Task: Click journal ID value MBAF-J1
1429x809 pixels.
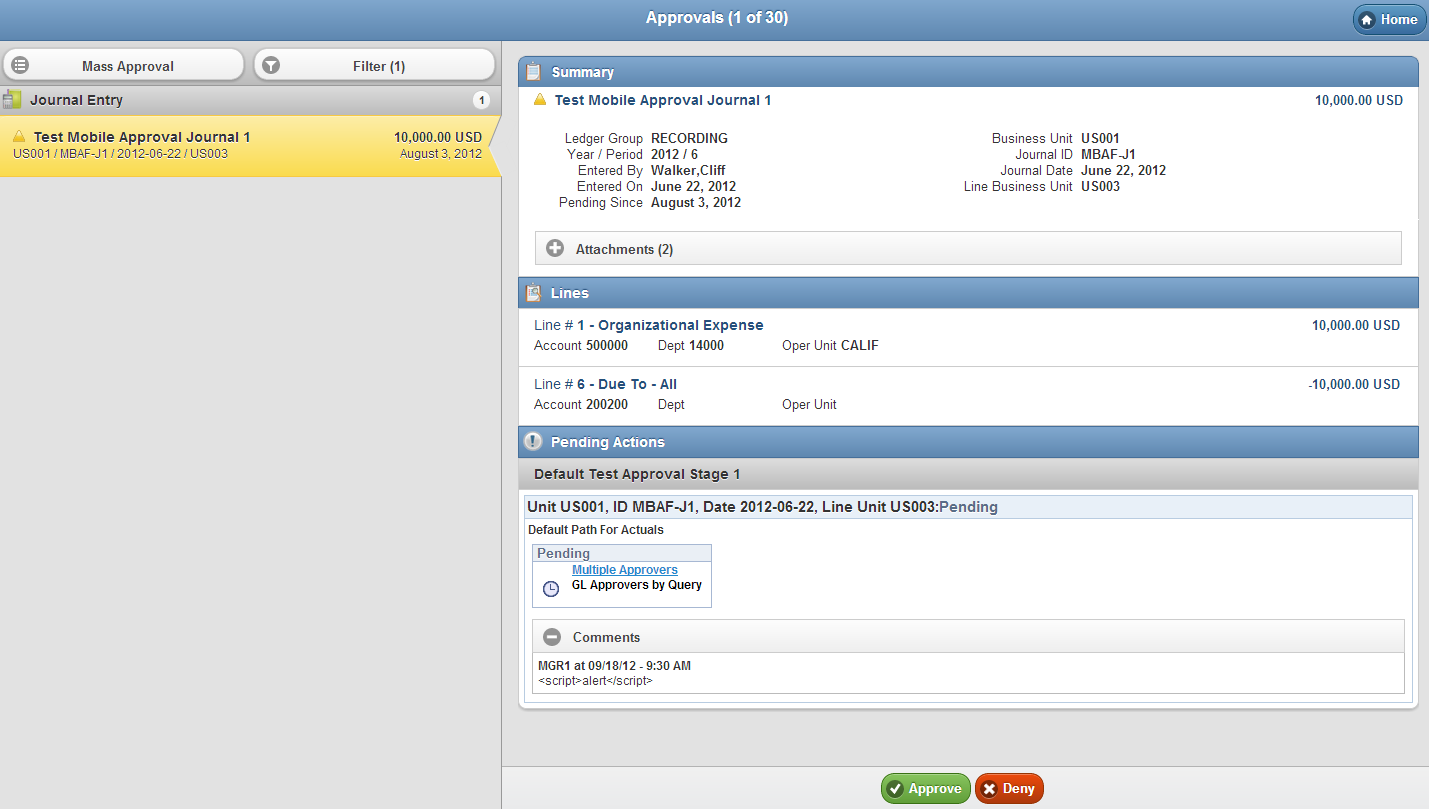Action: 1108,154
